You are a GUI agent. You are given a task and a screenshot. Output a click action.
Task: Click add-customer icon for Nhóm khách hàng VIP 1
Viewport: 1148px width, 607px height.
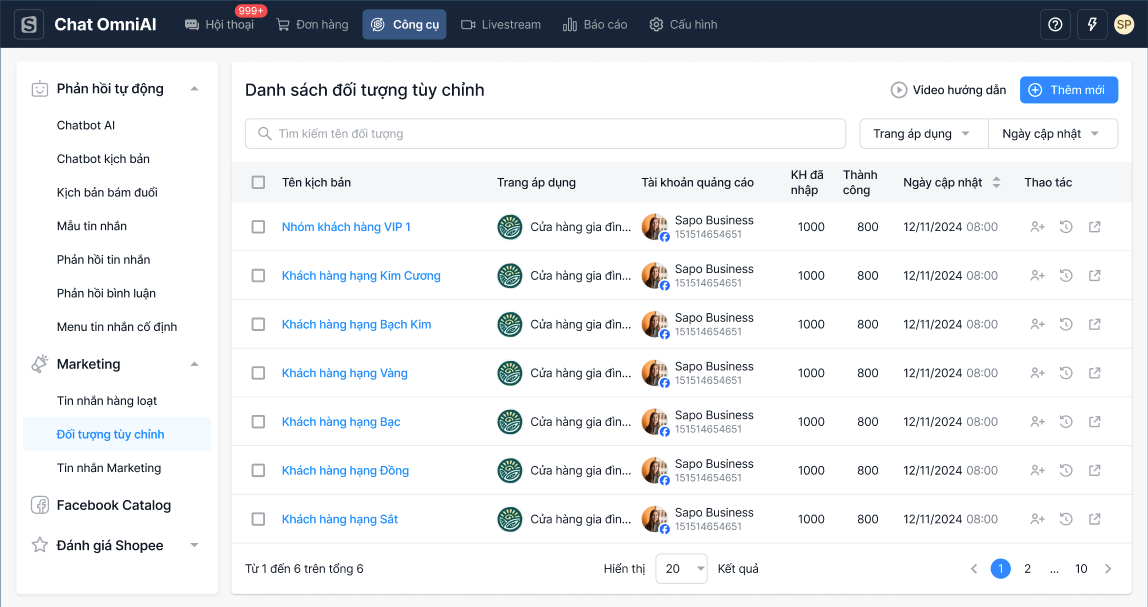(1037, 227)
